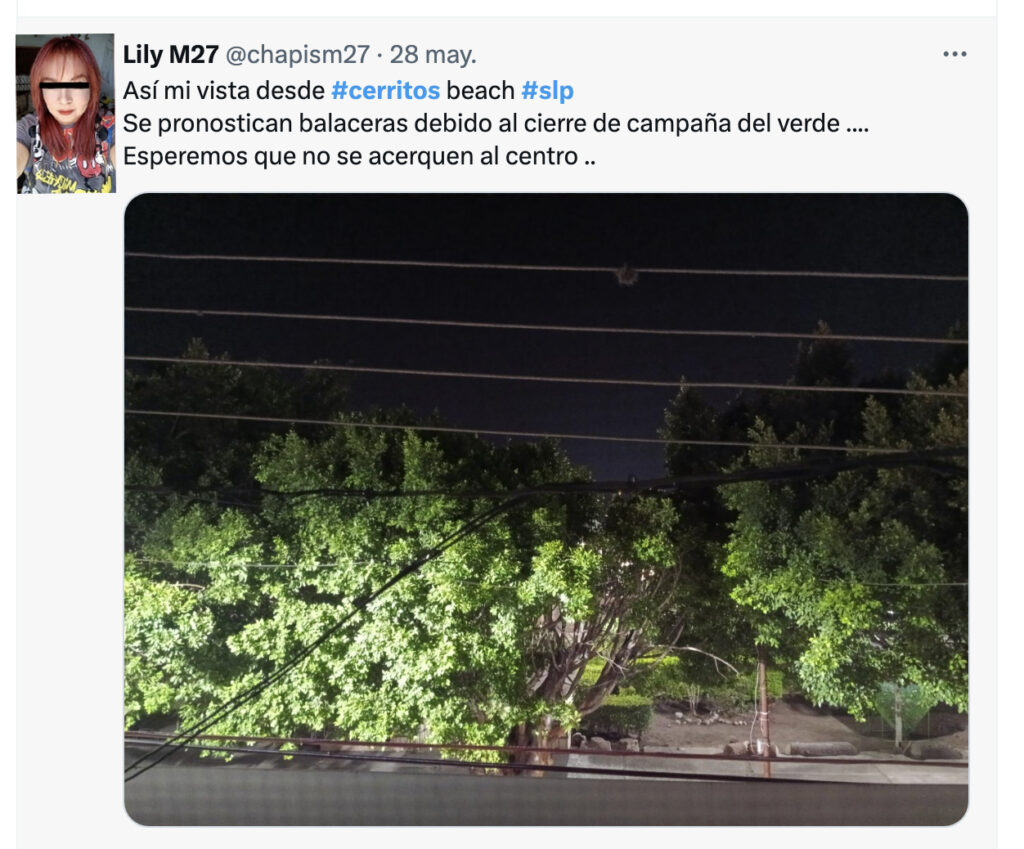Screen dimensions: 1024x849
Task: Open Lily M27's profile picture
Action: 65,114
